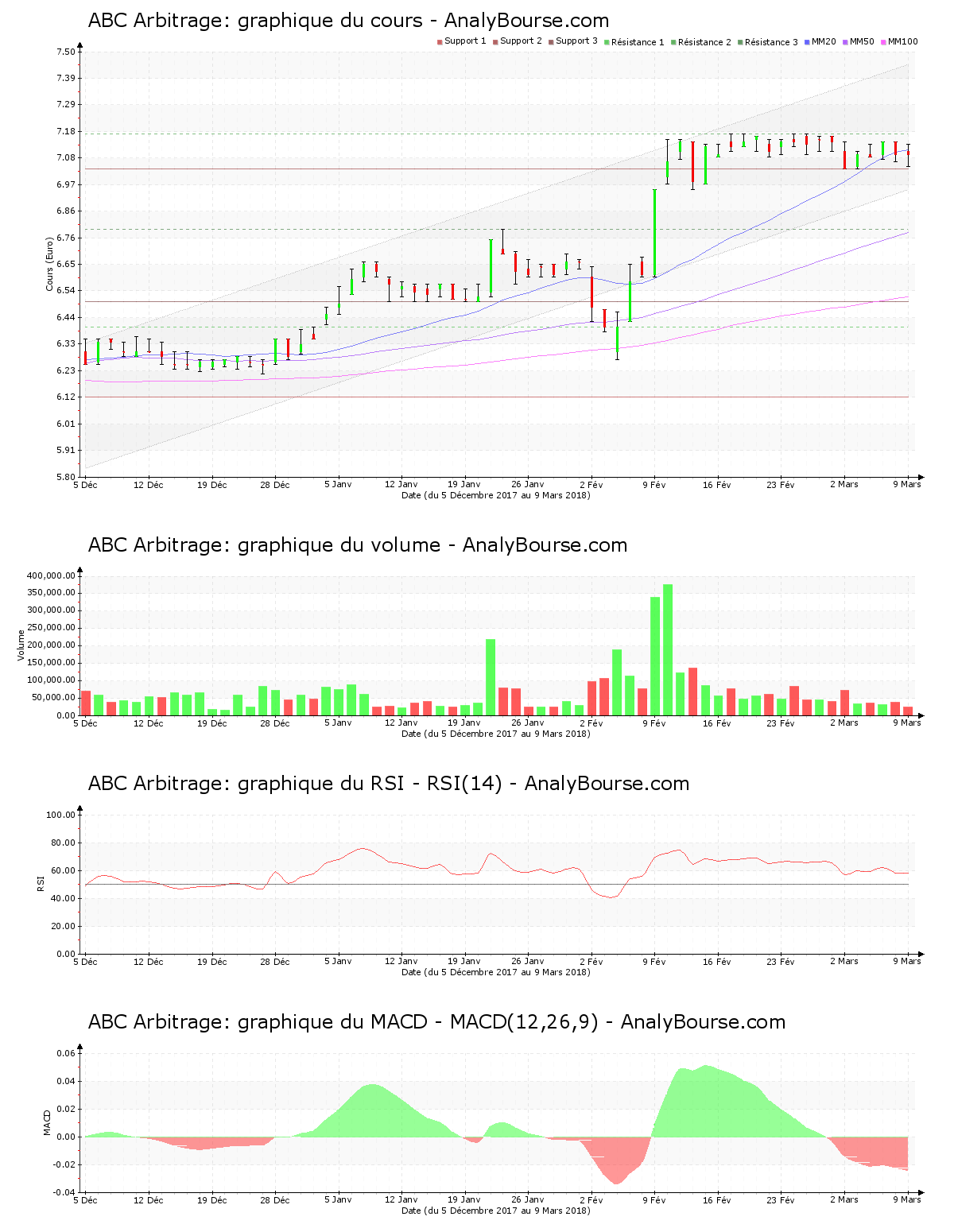Click '19 Janv' under the RSI chart
Image resolution: width=954 pixels, height=1232 pixels.
(464, 962)
